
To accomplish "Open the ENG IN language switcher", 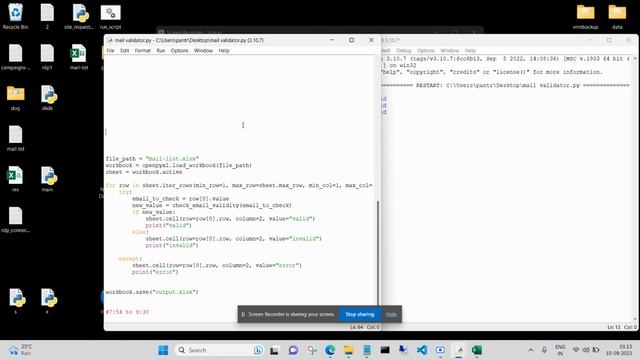I will pos(560,350).
